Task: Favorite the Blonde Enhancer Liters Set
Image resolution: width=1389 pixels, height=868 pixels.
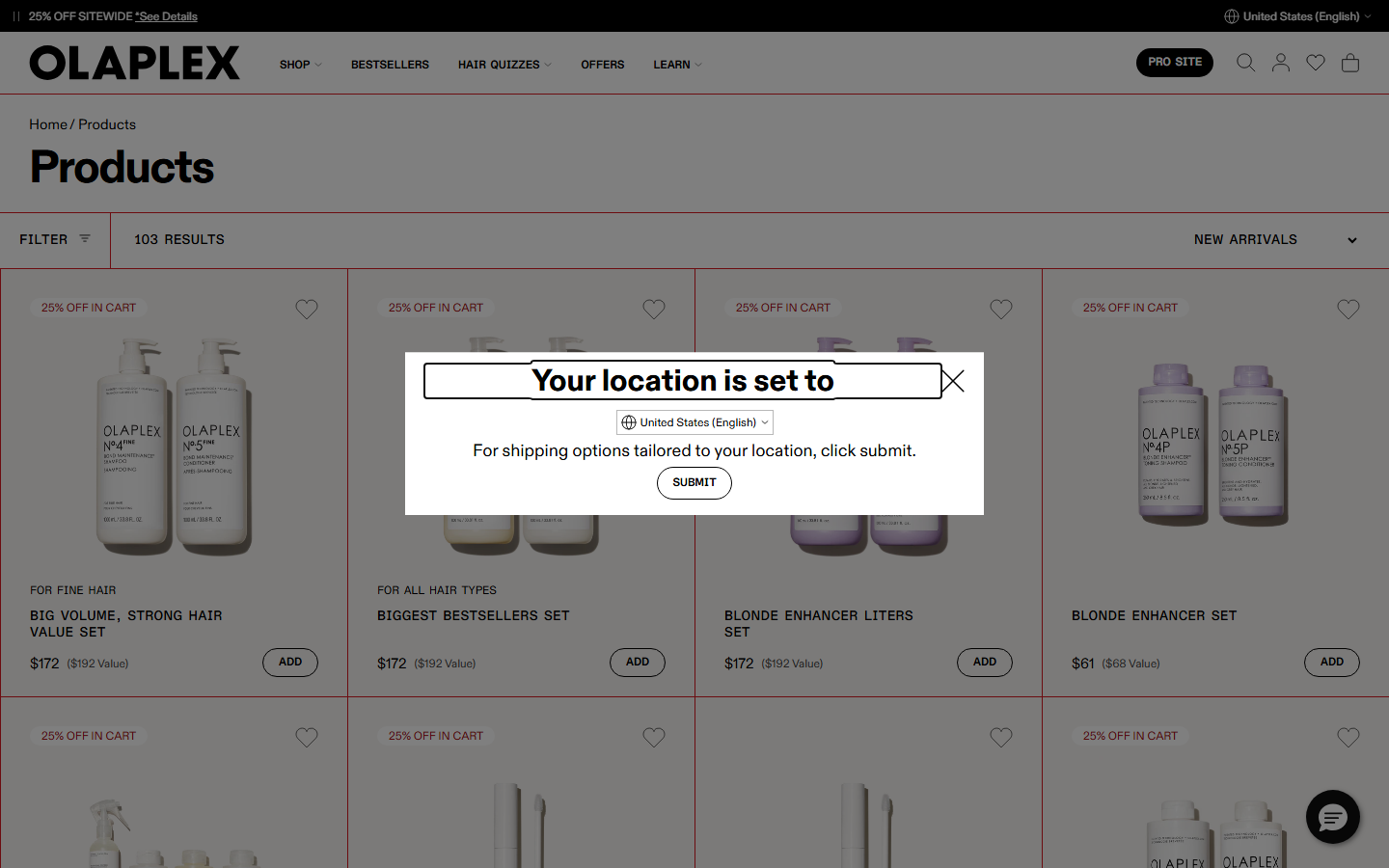Action: pos(1001,310)
